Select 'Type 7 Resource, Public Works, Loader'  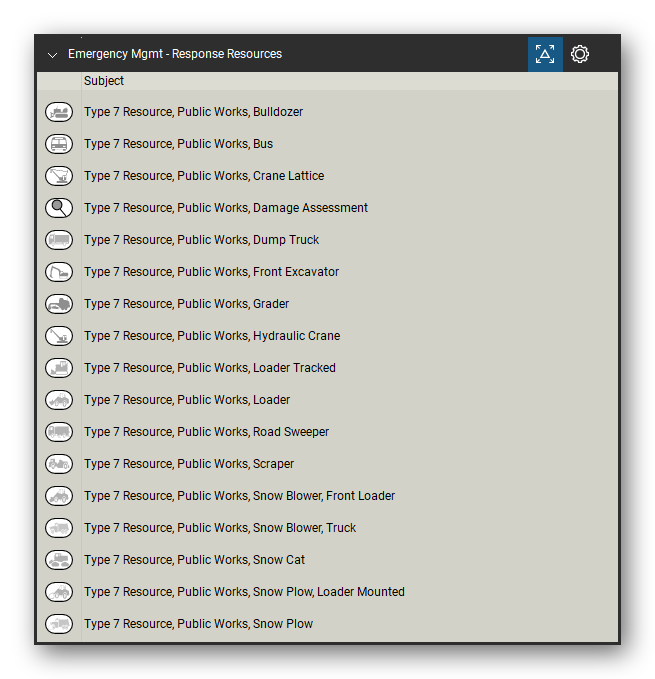(x=187, y=401)
